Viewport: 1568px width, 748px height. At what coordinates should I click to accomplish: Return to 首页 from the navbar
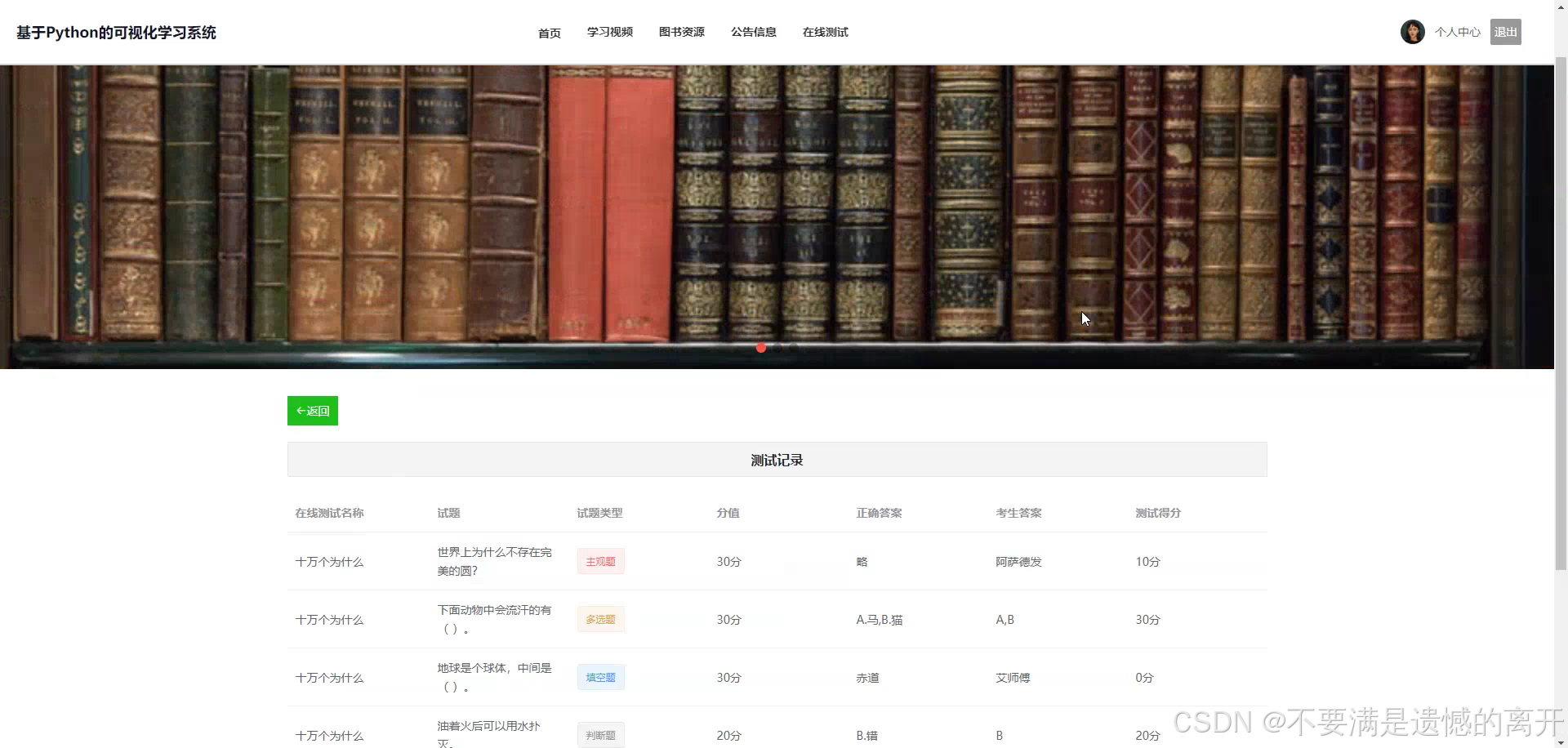[x=549, y=33]
